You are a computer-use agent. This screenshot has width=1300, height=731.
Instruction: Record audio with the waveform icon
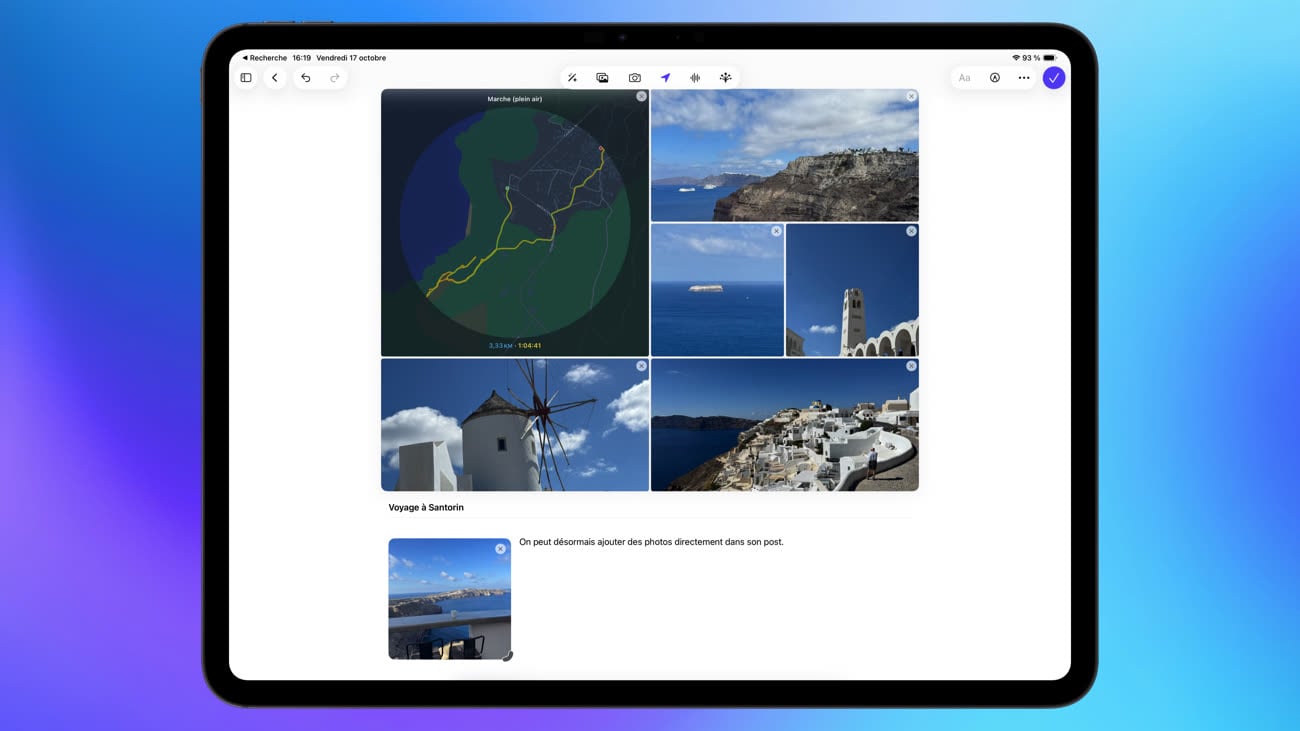[695, 78]
